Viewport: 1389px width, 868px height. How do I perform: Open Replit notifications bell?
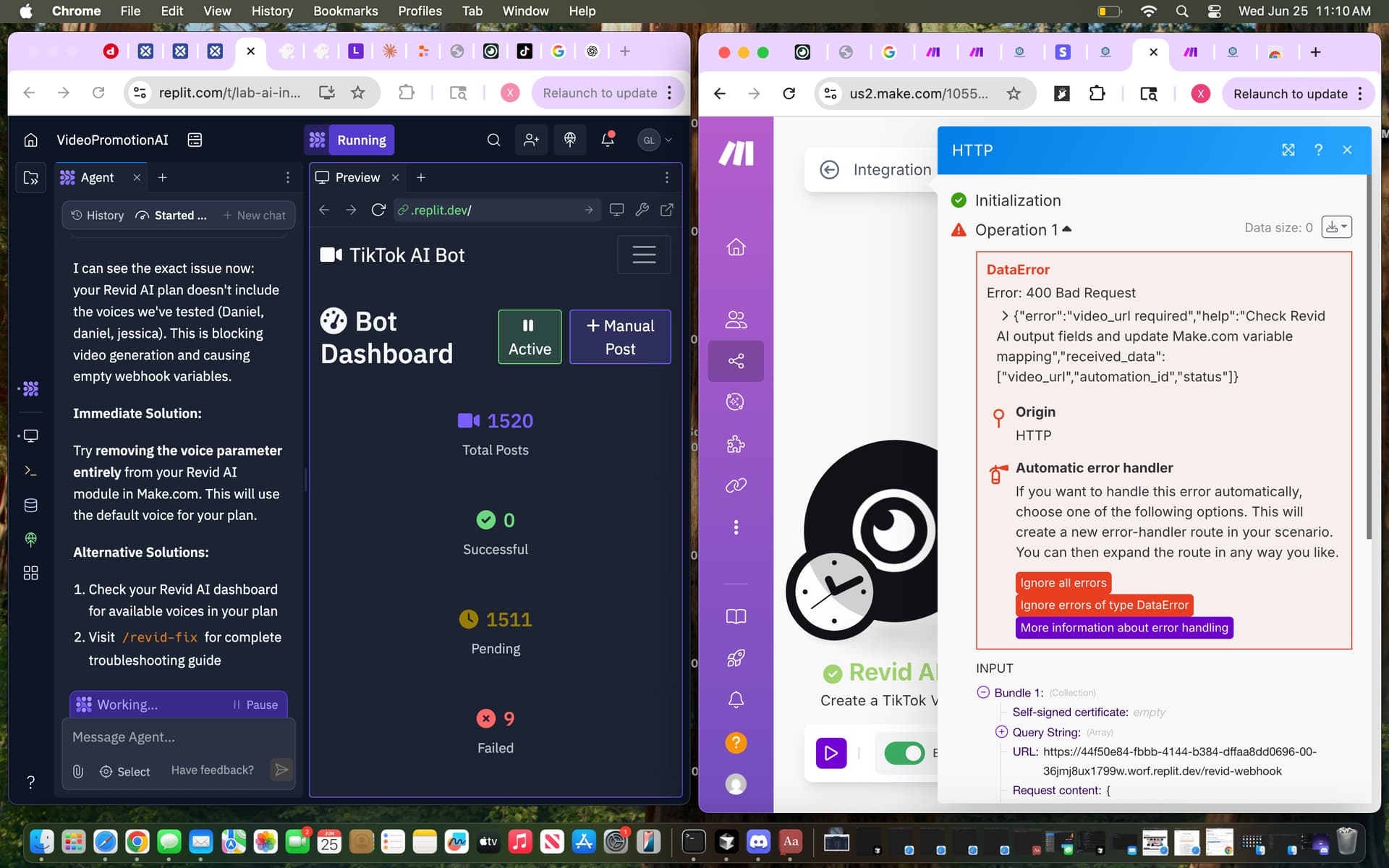click(608, 140)
